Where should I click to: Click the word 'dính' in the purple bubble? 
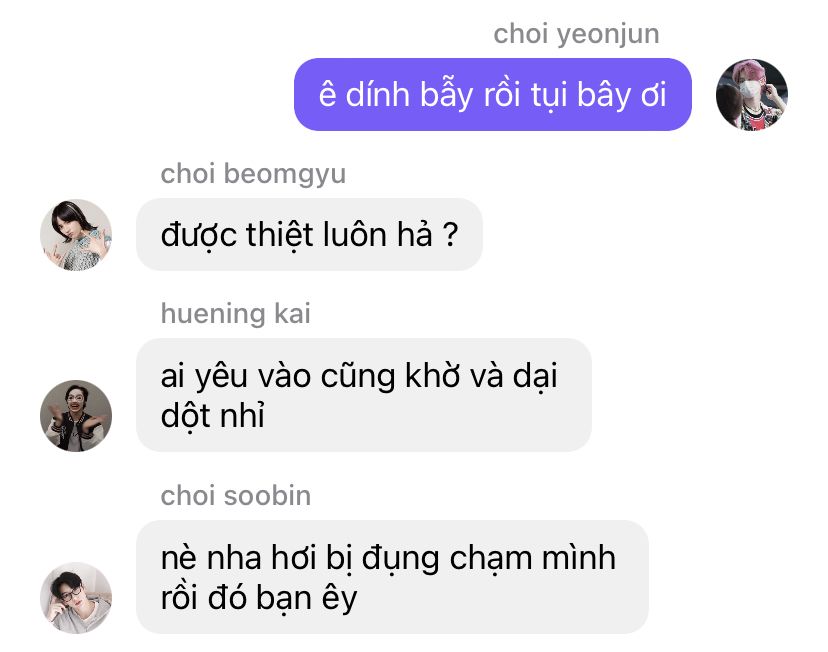click(x=377, y=95)
